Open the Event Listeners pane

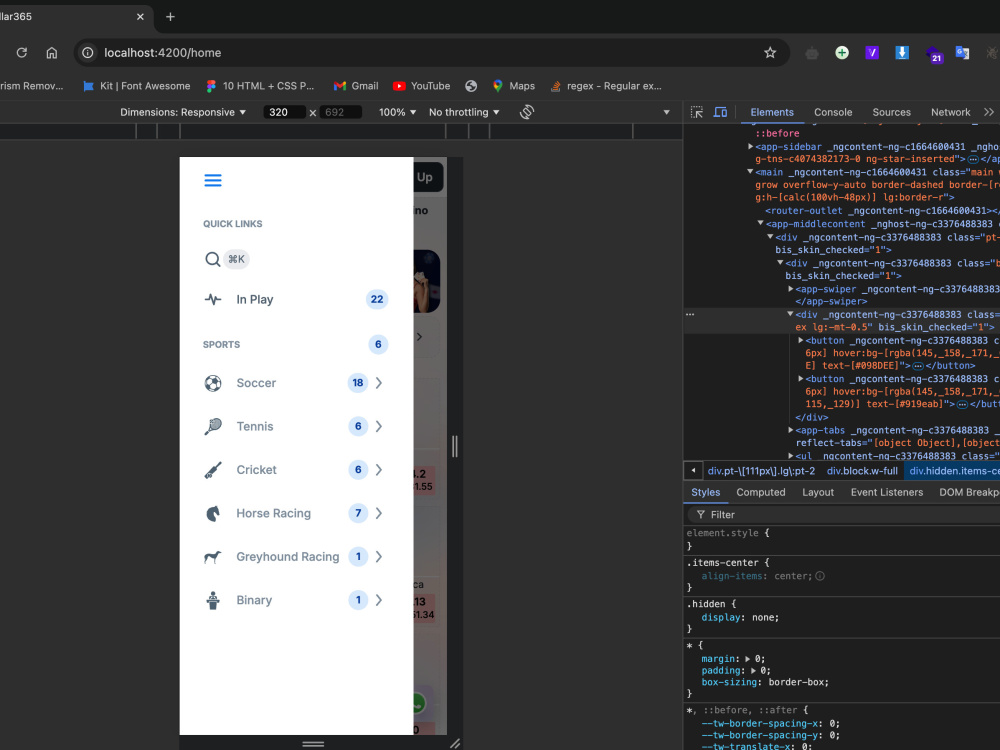(886, 492)
